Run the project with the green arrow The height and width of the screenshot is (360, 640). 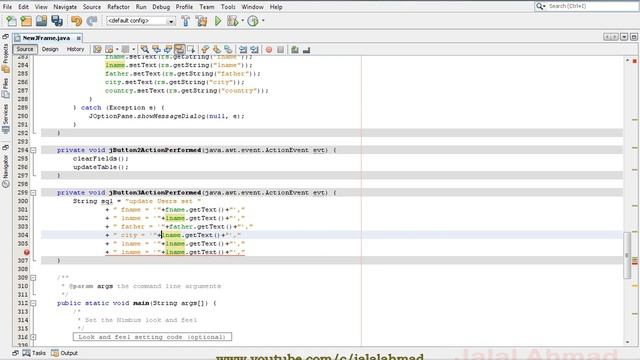click(x=218, y=21)
